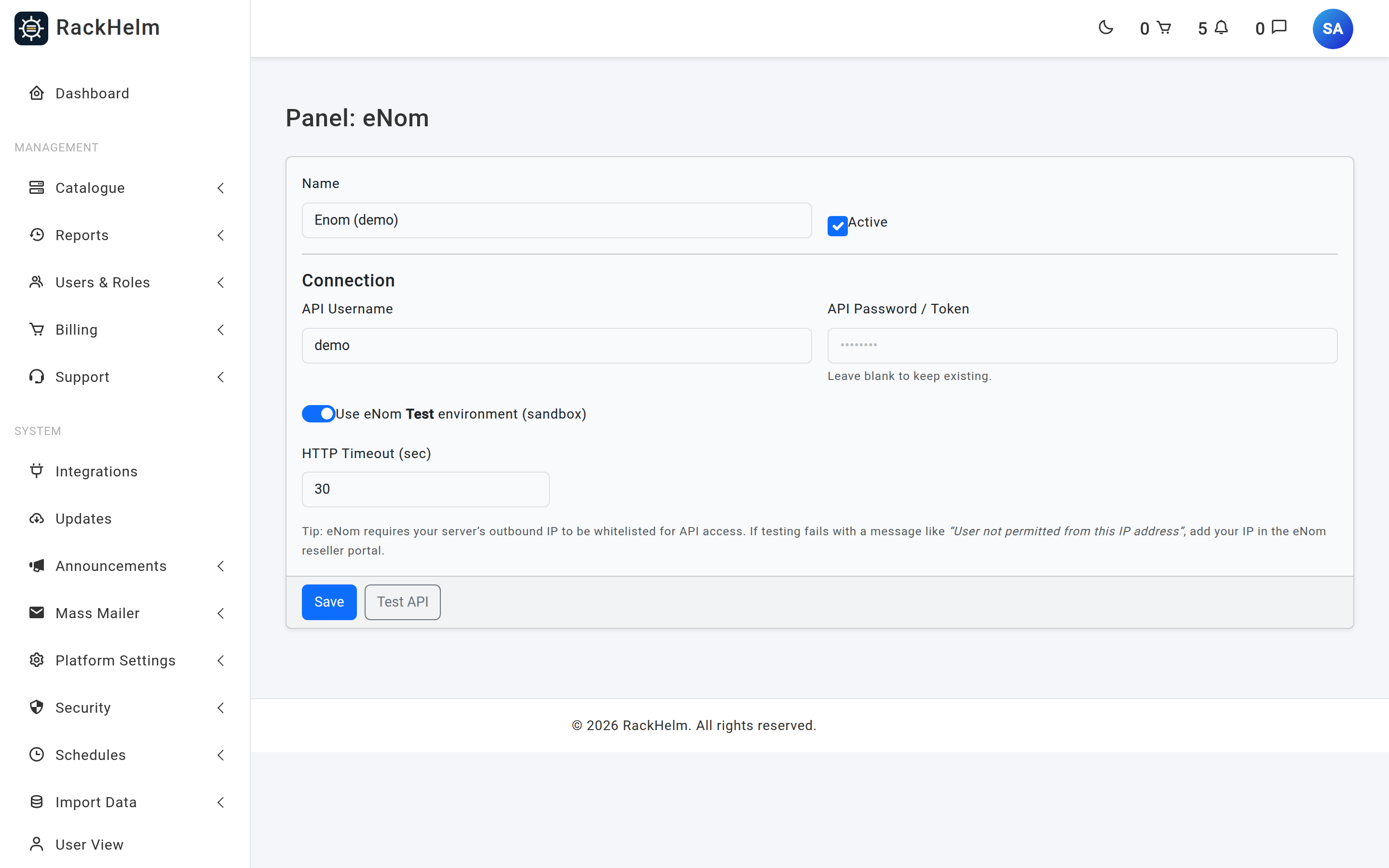Click the API Password / Token field
1389x868 pixels.
pos(1082,345)
